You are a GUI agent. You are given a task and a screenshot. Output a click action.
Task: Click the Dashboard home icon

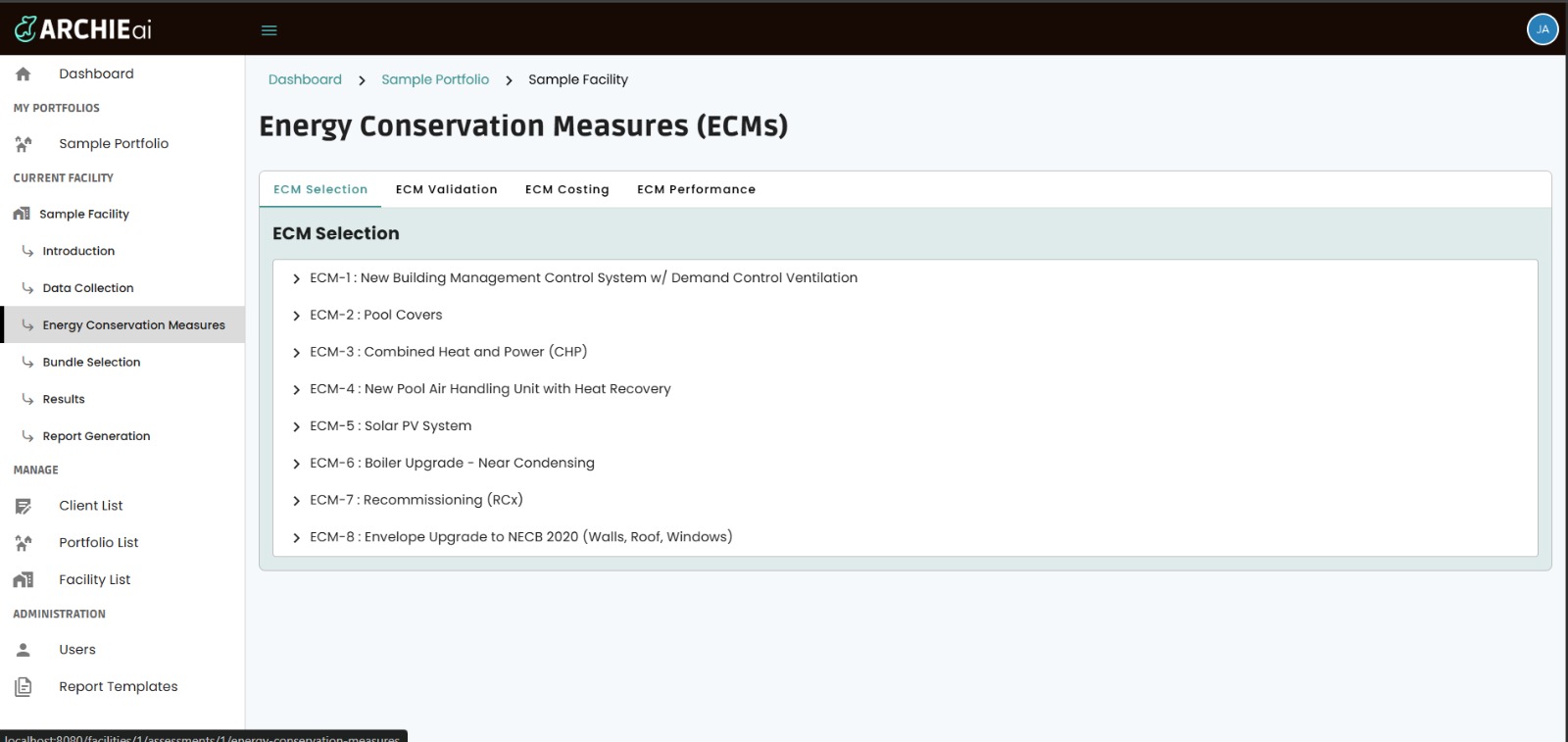click(24, 74)
